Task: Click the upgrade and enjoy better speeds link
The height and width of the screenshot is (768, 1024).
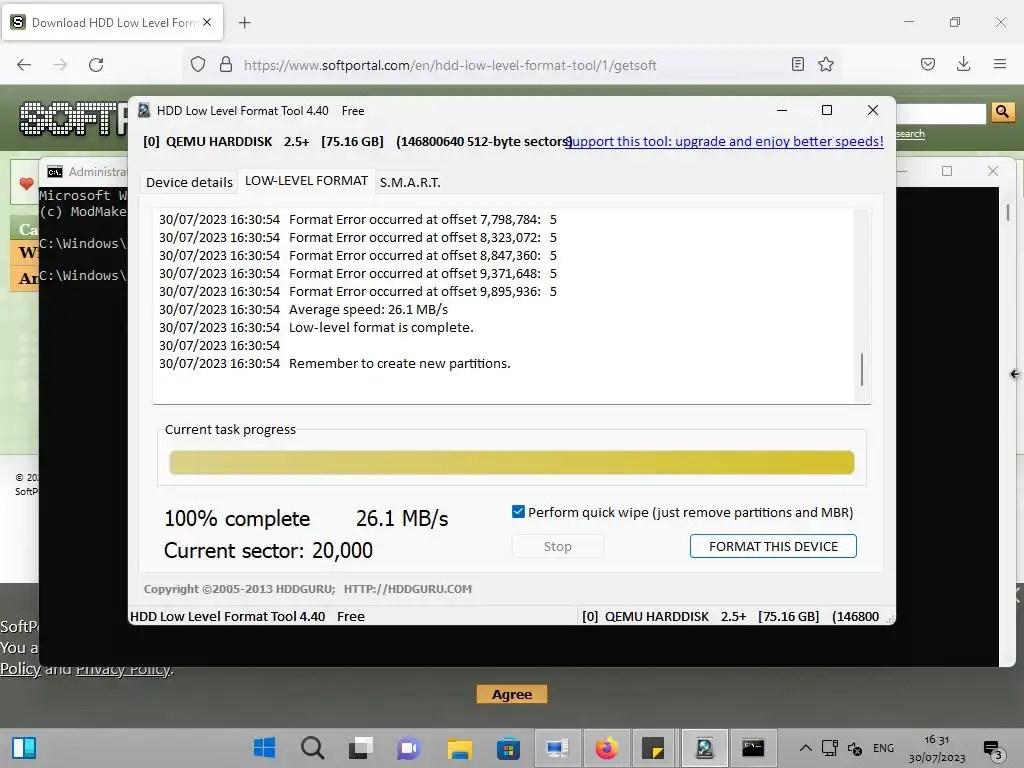Action: (x=724, y=141)
